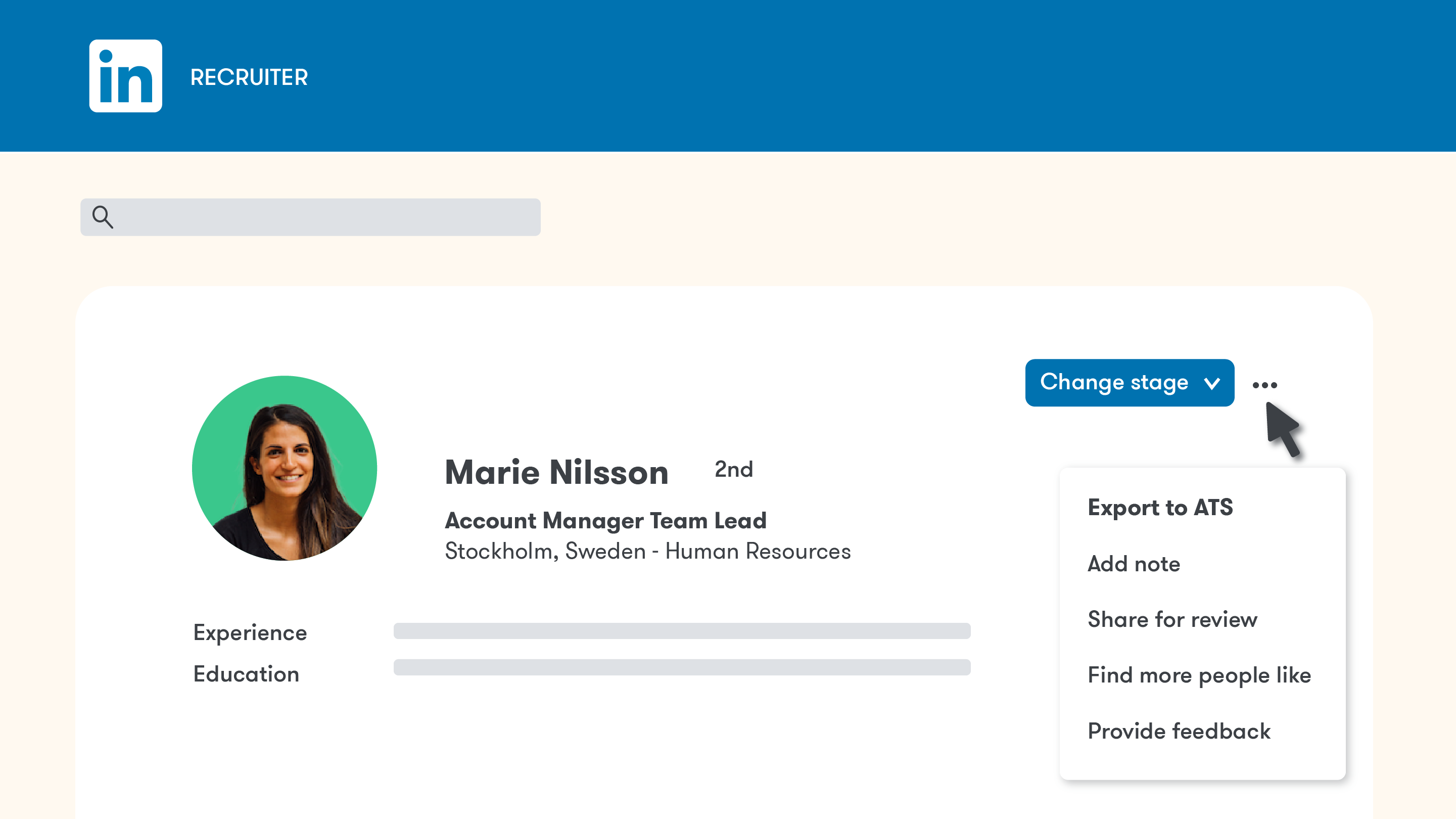The image size is (1456, 819).
Task: Open Marie Nilsson's profile photo
Action: pyautogui.click(x=285, y=468)
